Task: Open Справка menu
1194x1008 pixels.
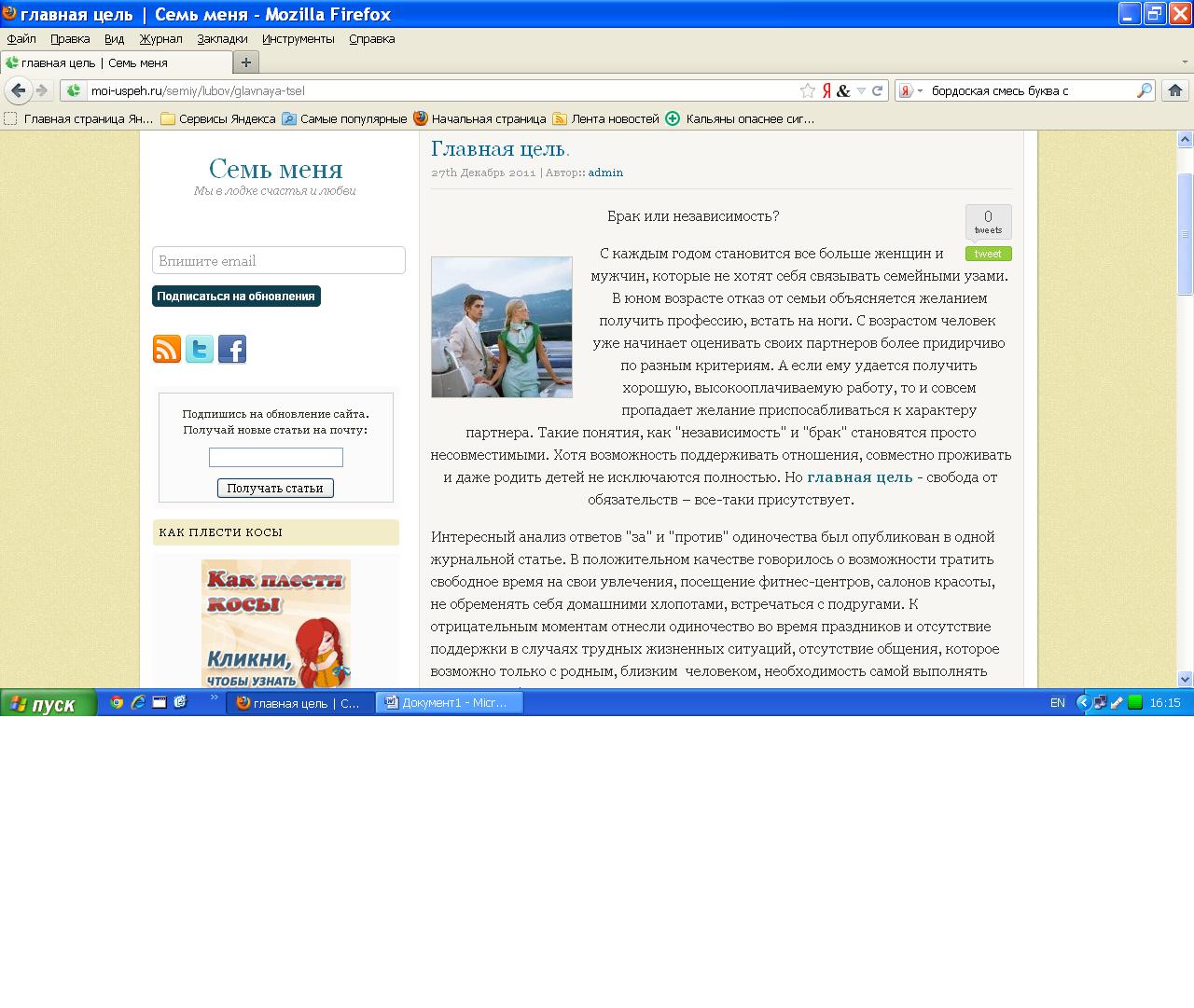Action: pos(371,39)
